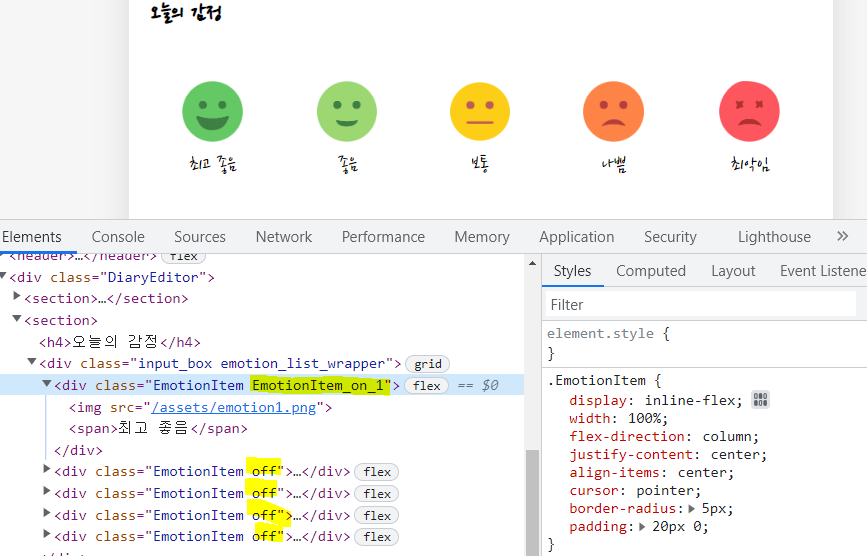
Task: Expand the second EmotionItem off div
Action: pos(47,491)
